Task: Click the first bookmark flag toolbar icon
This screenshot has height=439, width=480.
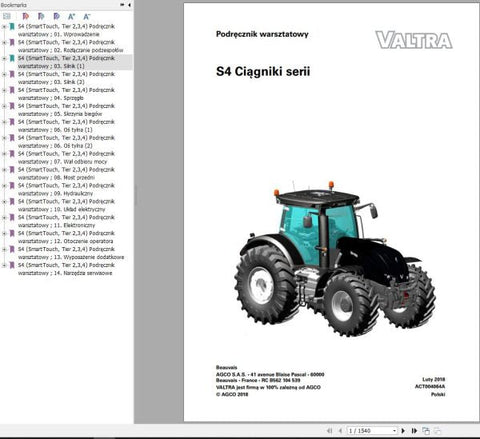Action: click(x=25, y=16)
